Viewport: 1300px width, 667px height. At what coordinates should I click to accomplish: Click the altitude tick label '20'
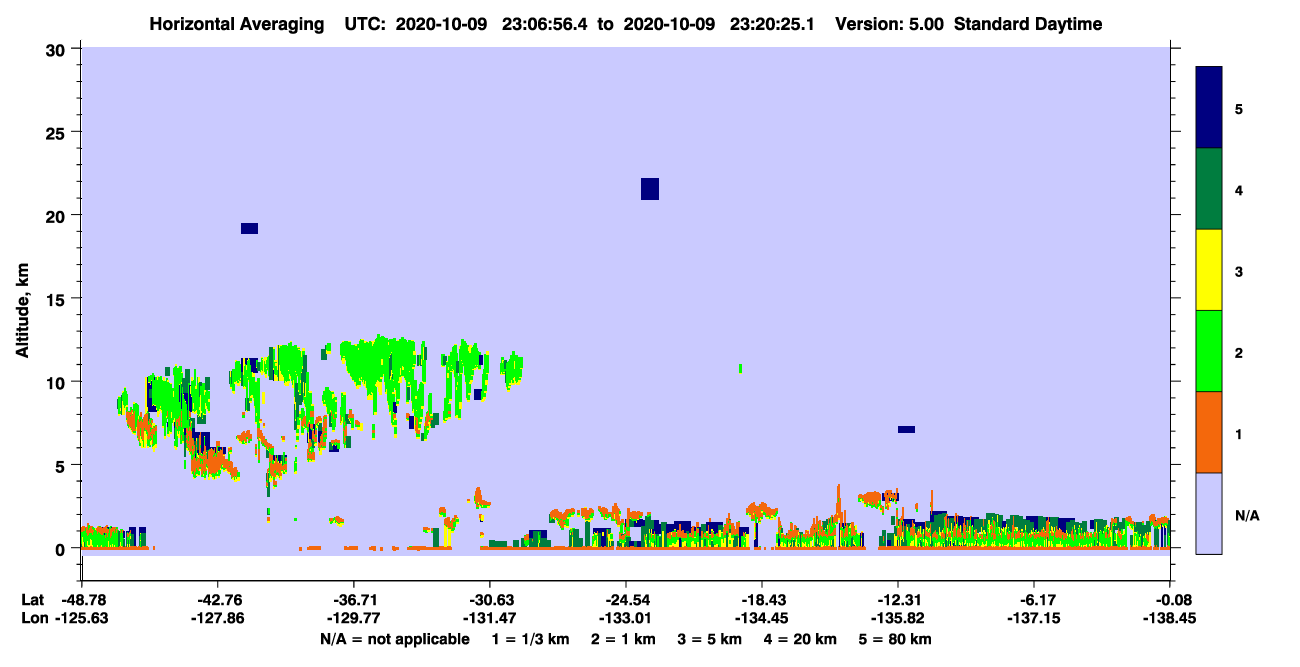58,215
